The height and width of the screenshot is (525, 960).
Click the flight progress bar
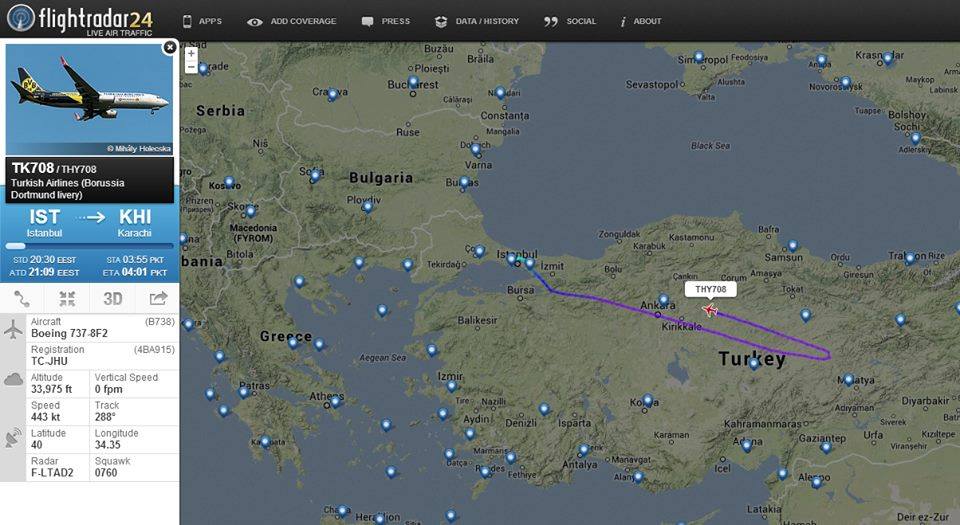(x=90, y=246)
